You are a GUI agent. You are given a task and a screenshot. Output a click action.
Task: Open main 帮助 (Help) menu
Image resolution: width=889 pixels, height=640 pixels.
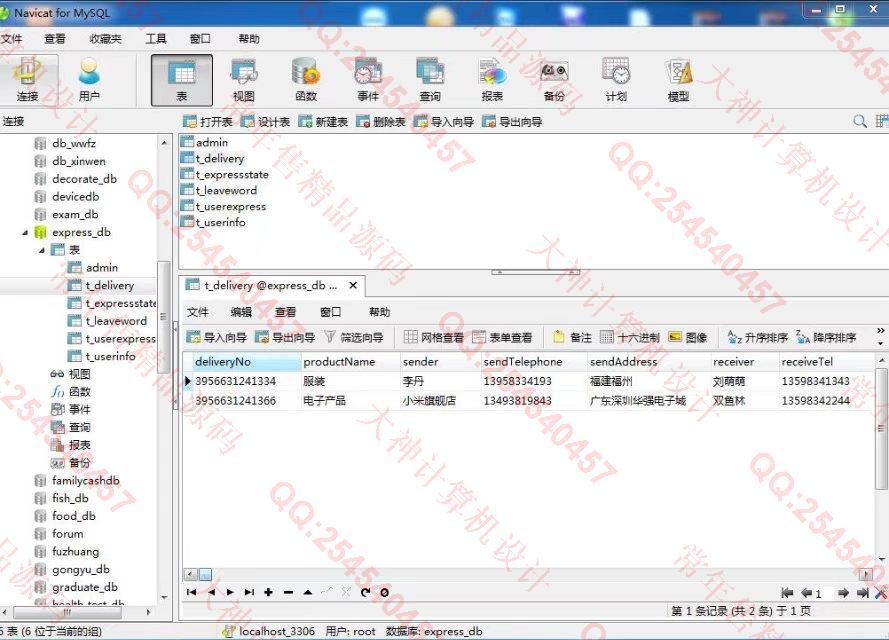pos(249,39)
